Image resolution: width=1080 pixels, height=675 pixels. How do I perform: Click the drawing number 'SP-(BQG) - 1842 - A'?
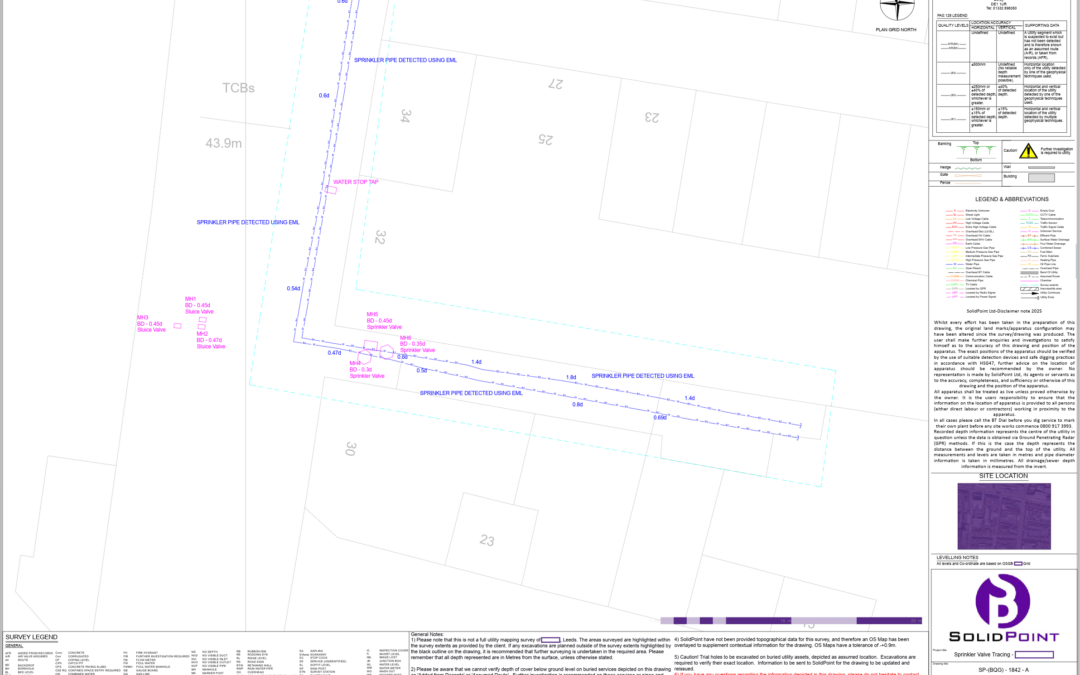pyautogui.click(x=1004, y=669)
